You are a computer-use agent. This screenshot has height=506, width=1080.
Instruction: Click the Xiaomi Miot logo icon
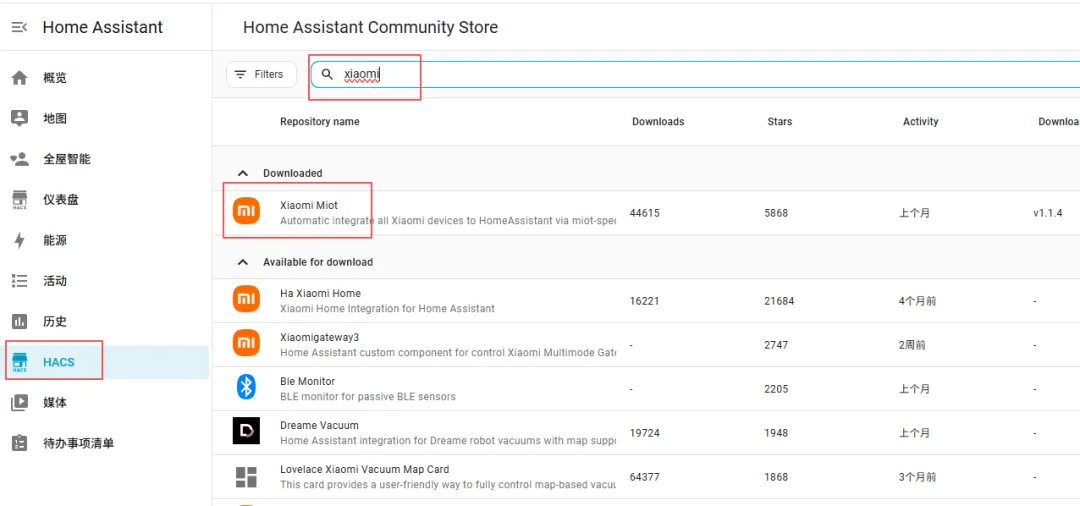coord(246,211)
